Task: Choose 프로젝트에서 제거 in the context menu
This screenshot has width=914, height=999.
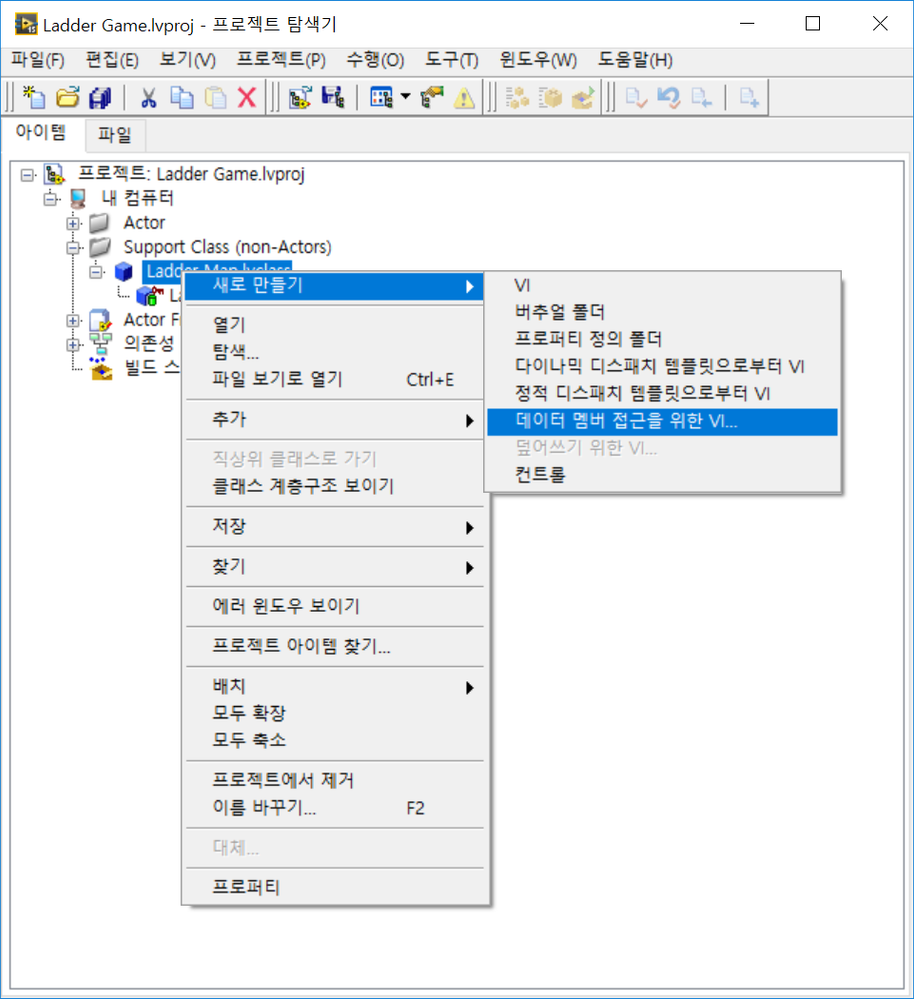Action: pos(335,780)
